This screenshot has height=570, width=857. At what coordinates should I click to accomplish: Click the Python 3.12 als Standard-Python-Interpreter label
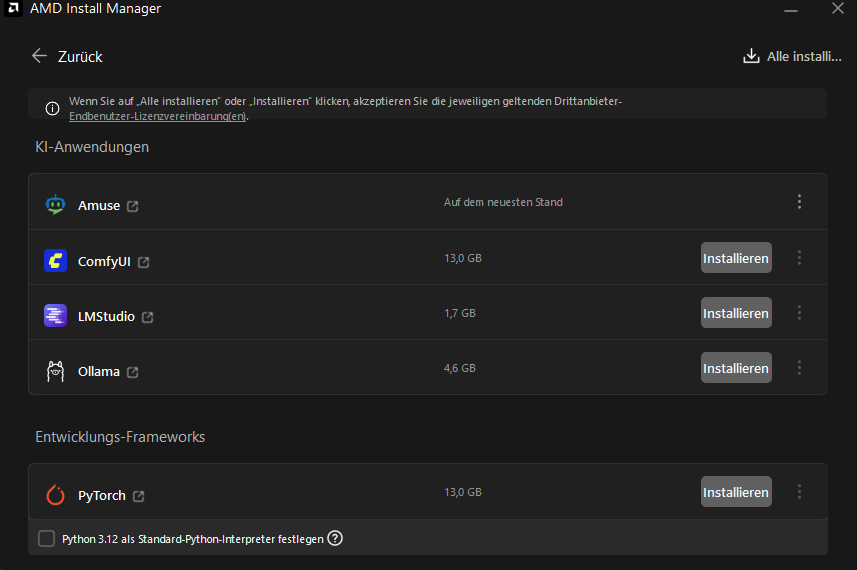pos(193,539)
